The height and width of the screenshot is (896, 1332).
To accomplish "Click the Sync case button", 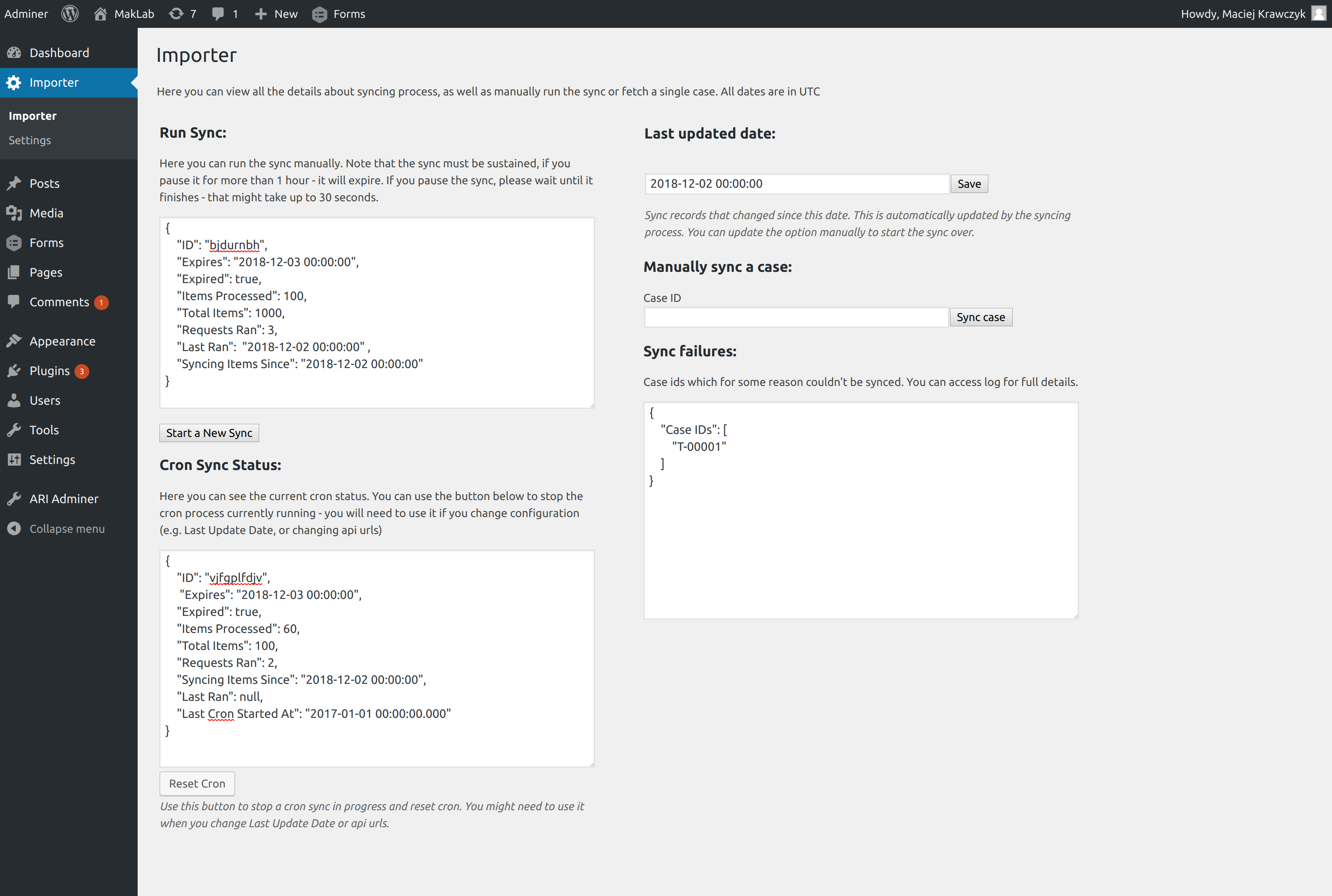I will pos(980,317).
